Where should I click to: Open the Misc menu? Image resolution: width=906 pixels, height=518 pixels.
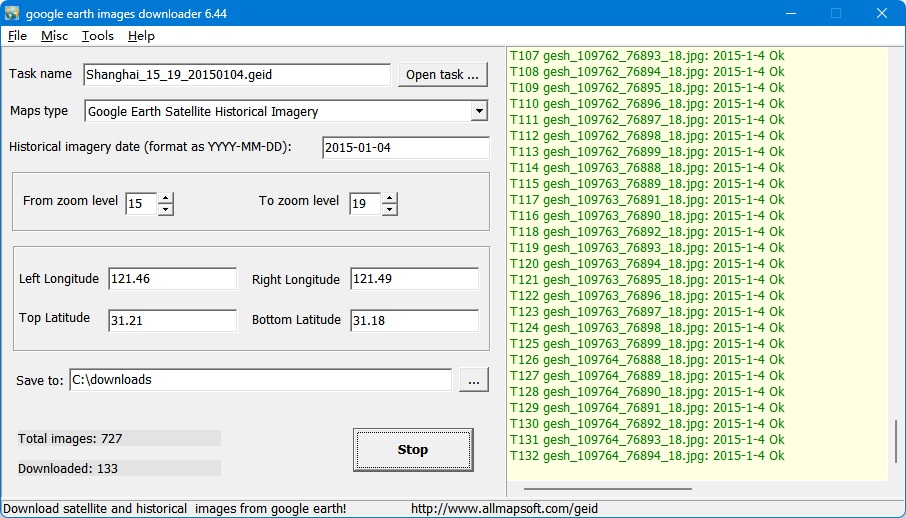[54, 36]
